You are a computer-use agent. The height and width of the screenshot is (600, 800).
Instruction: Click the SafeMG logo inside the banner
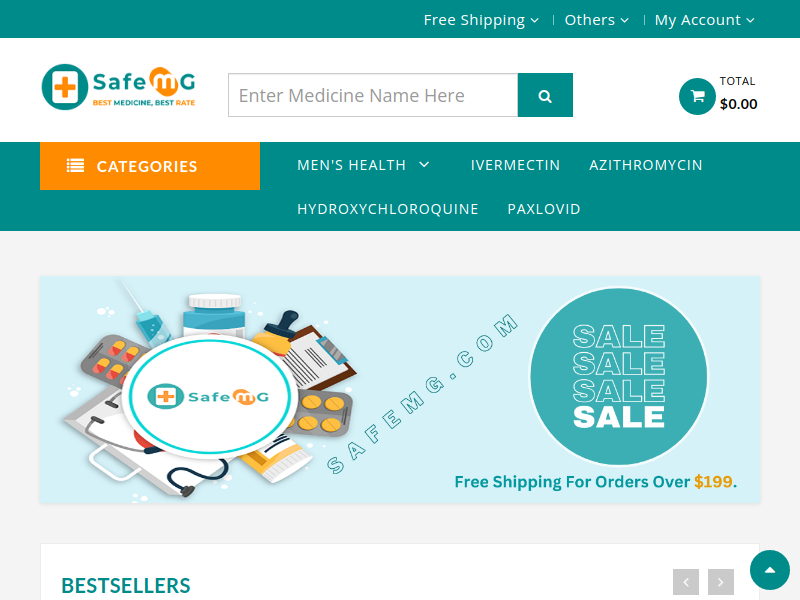208,396
